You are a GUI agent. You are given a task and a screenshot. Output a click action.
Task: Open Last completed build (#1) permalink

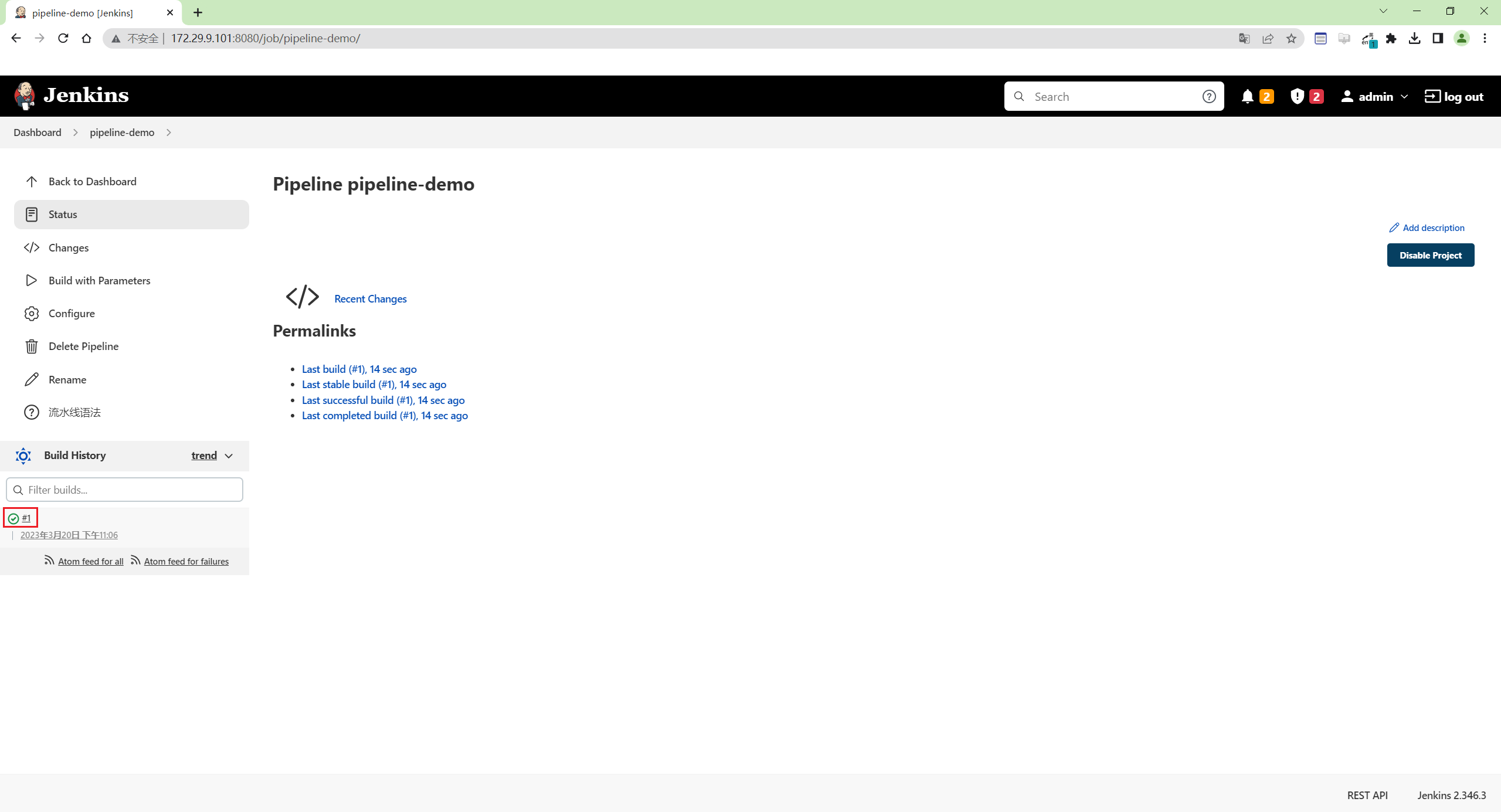(x=385, y=416)
